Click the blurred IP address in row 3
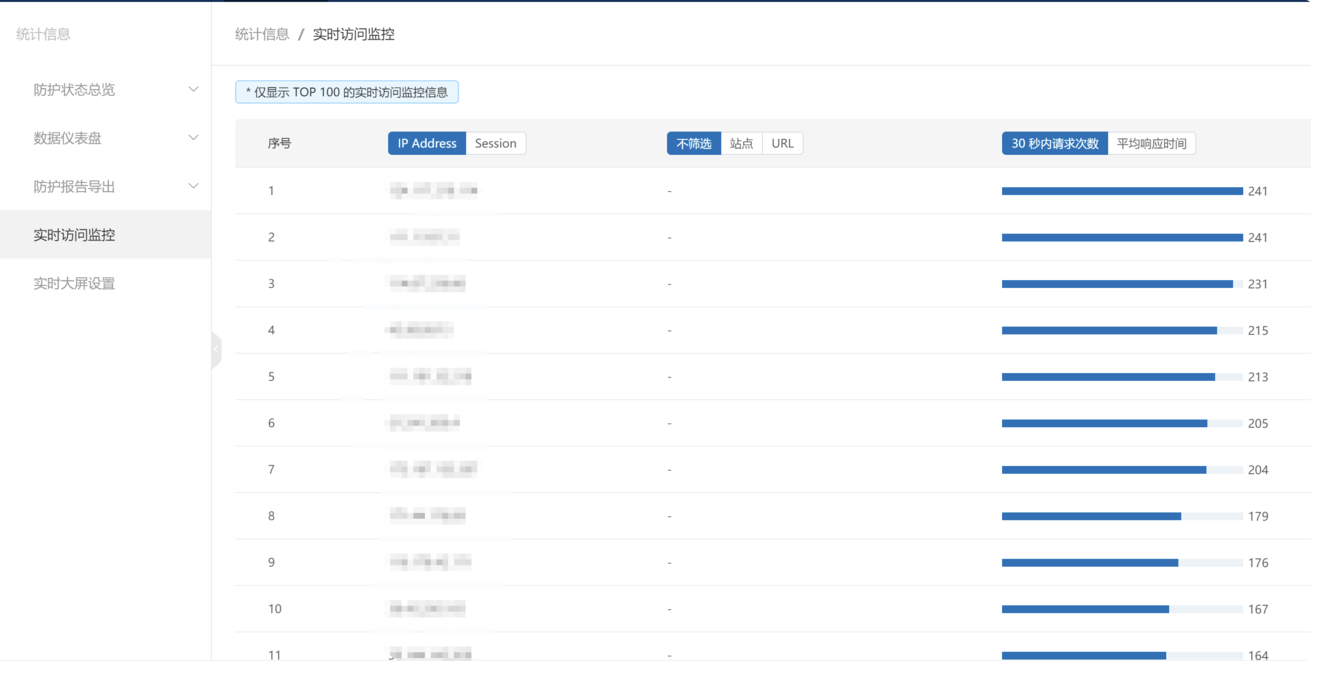1336x700 pixels. click(x=428, y=284)
